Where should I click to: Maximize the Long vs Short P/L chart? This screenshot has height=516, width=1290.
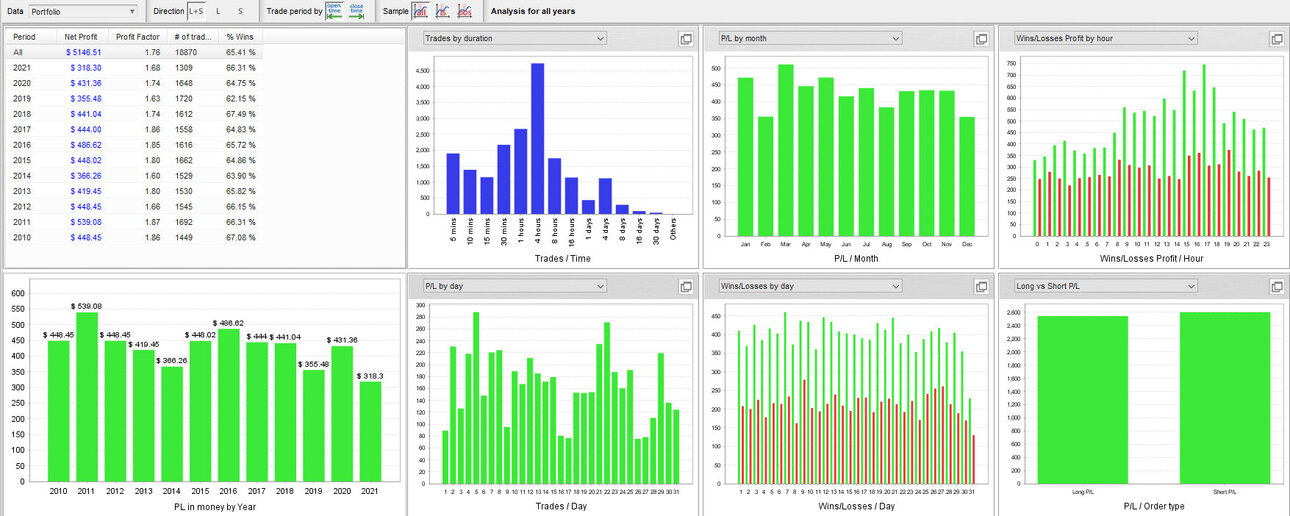click(x=1277, y=287)
